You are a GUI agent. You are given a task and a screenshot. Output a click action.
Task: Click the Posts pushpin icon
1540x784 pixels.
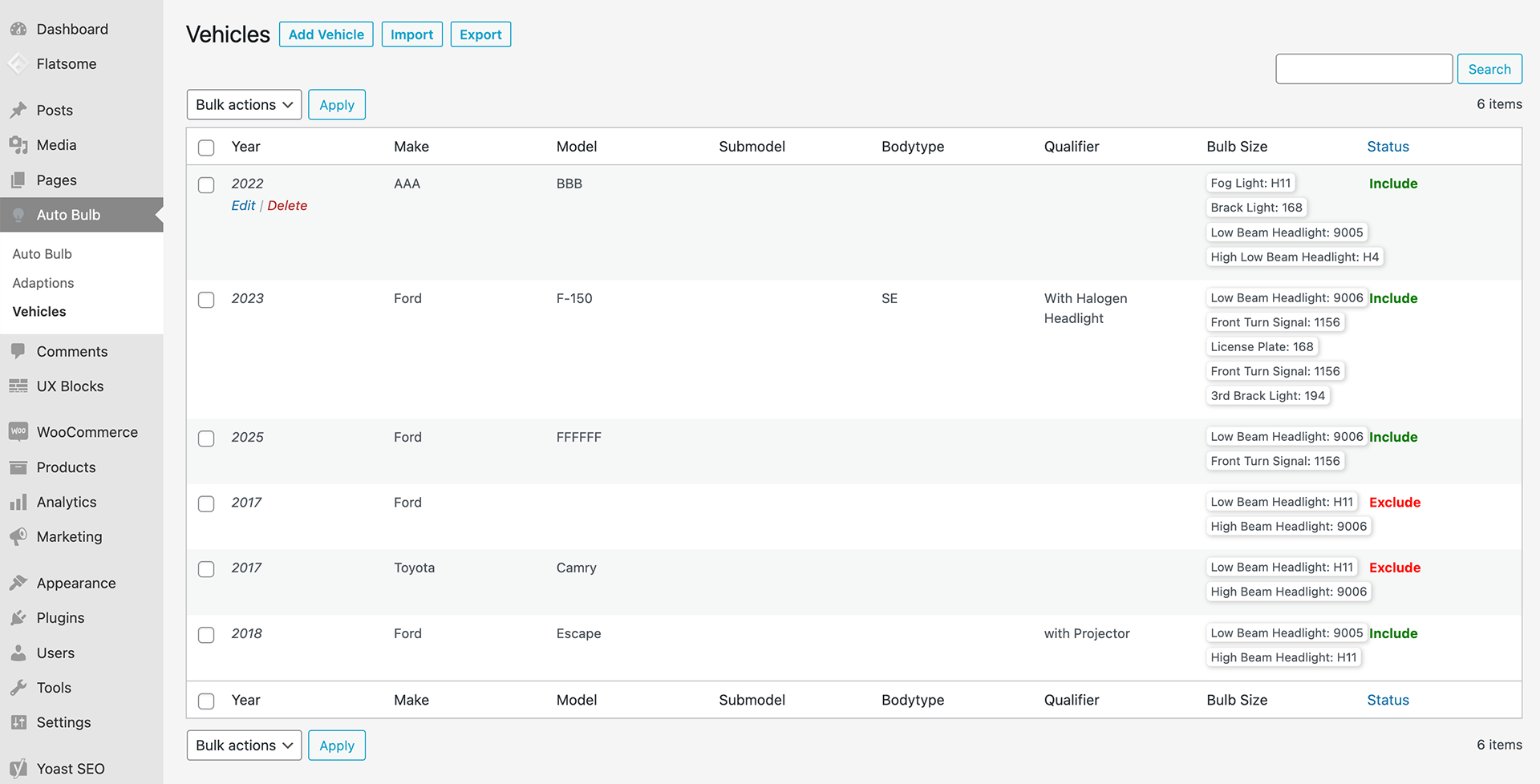pos(18,110)
